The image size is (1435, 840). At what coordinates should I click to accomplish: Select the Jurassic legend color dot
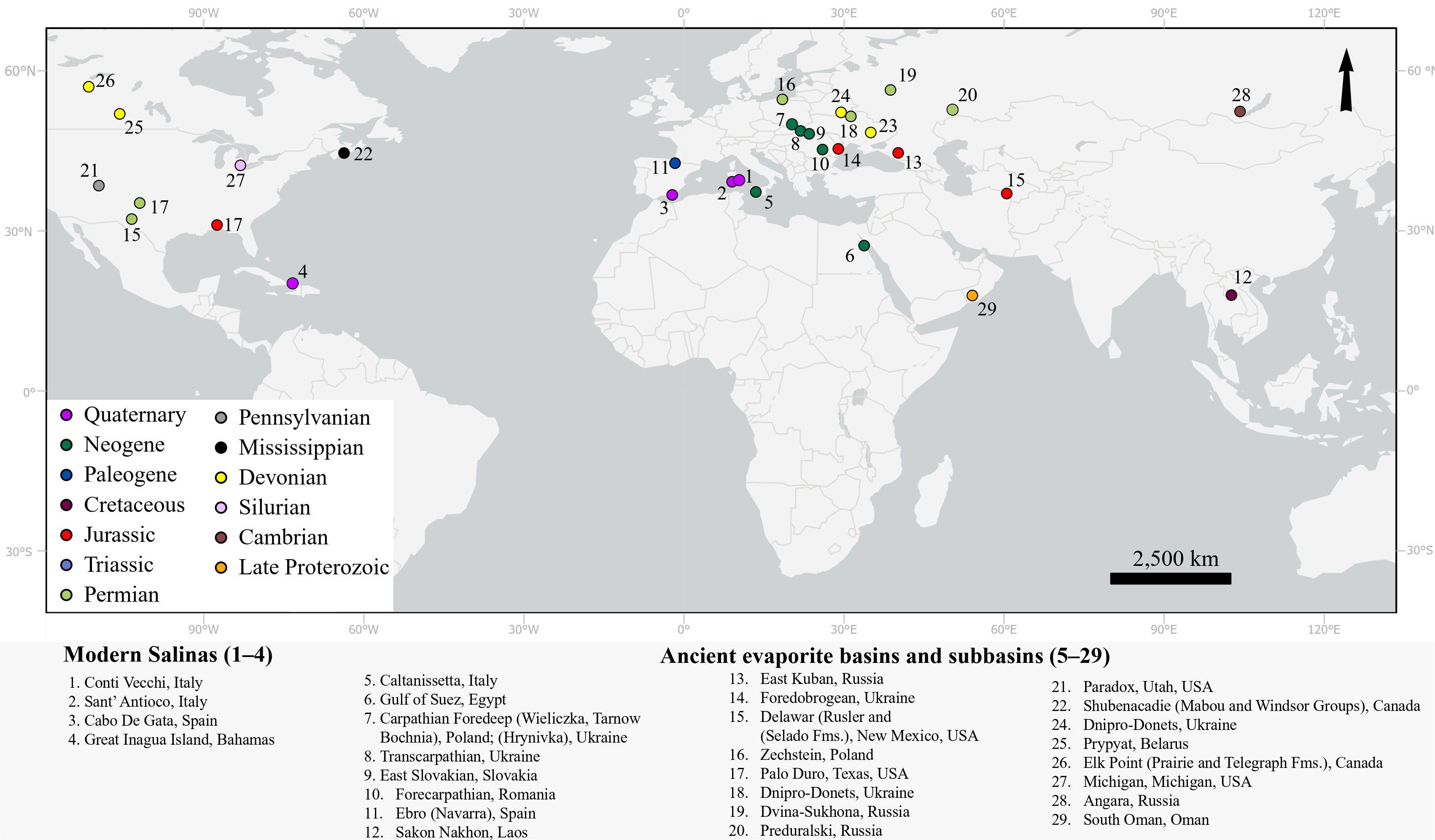(67, 535)
